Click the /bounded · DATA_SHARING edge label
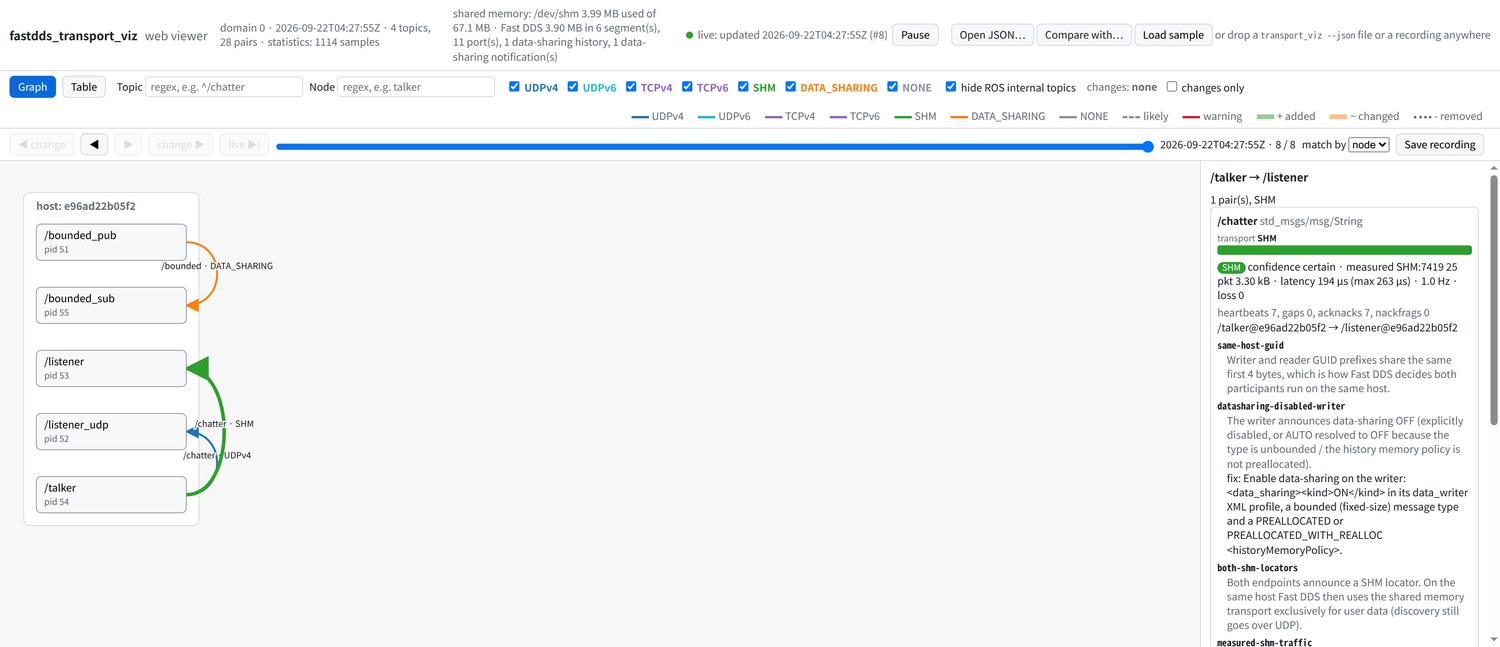1500x647 pixels. [217, 266]
